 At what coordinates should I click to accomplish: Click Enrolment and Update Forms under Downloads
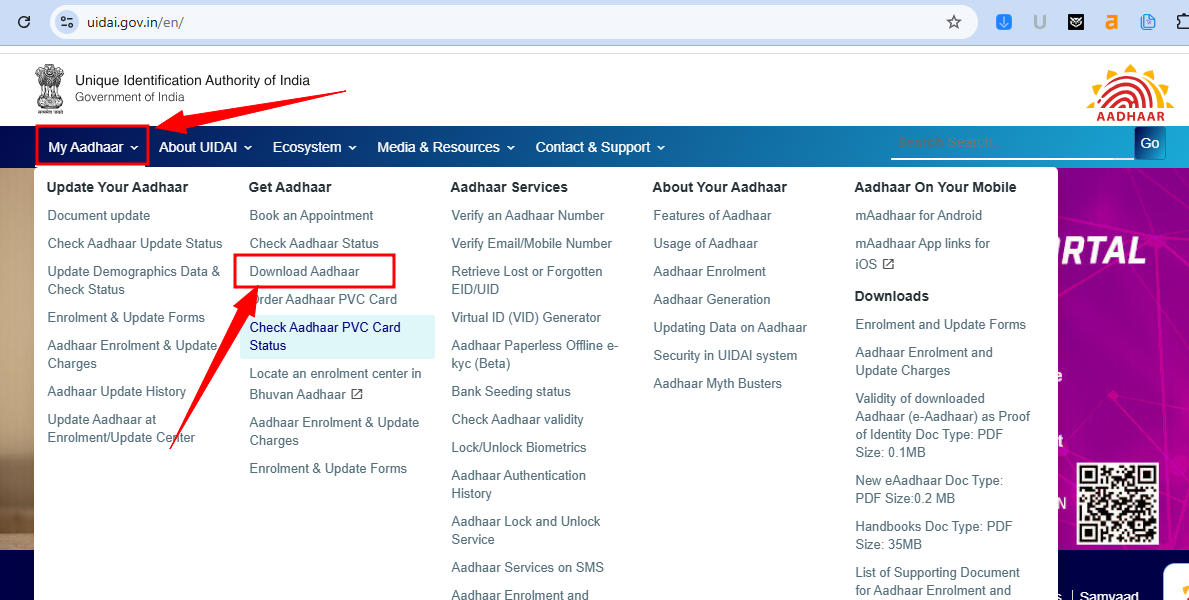click(940, 325)
